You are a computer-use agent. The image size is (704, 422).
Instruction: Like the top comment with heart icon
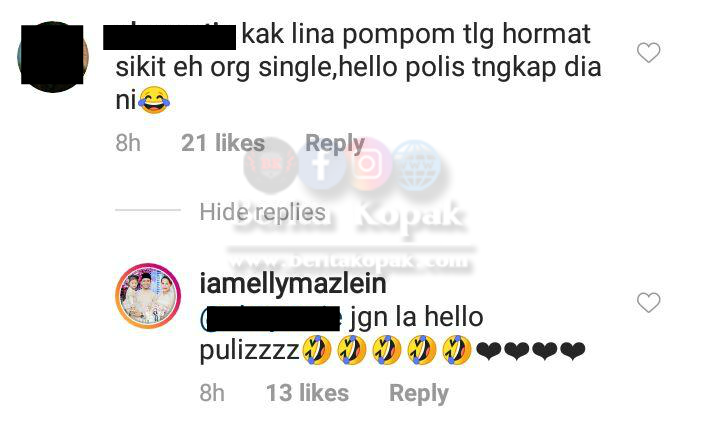pyautogui.click(x=648, y=53)
